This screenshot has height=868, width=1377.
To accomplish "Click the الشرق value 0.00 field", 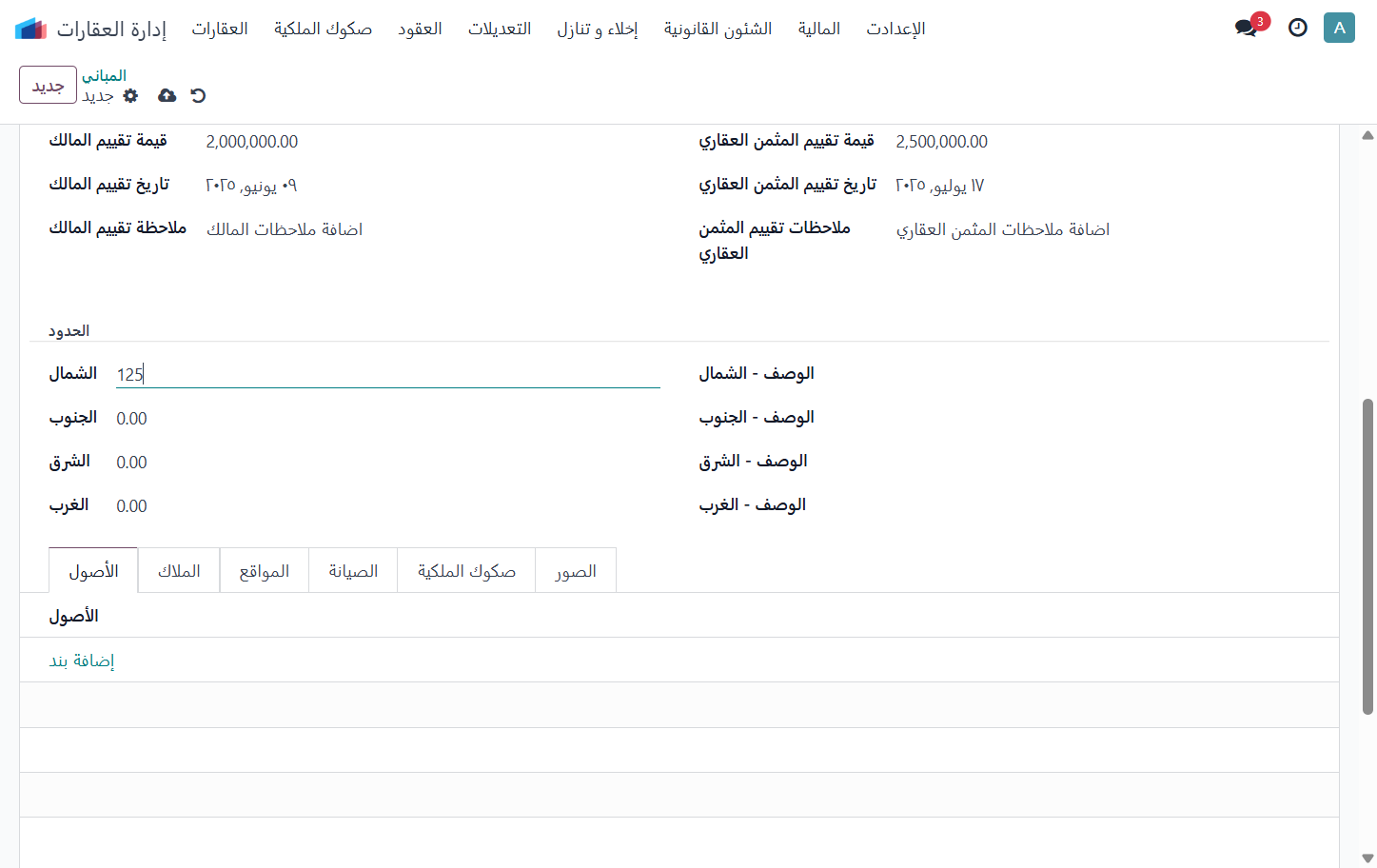I will click(x=388, y=463).
